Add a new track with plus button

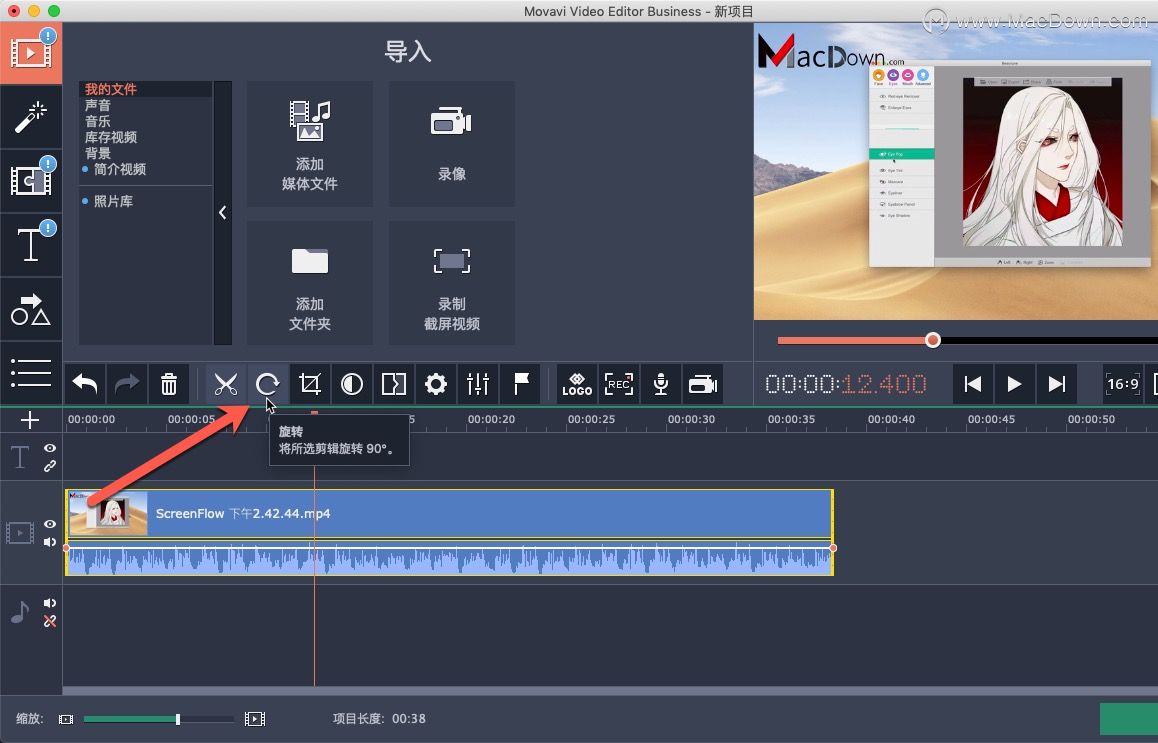pos(30,420)
